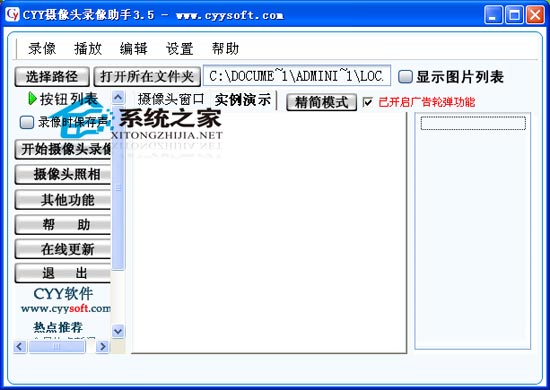Image resolution: width=550 pixels, height=390 pixels.
Task: Click the side panel's scroll down arrow
Action: tap(118, 331)
